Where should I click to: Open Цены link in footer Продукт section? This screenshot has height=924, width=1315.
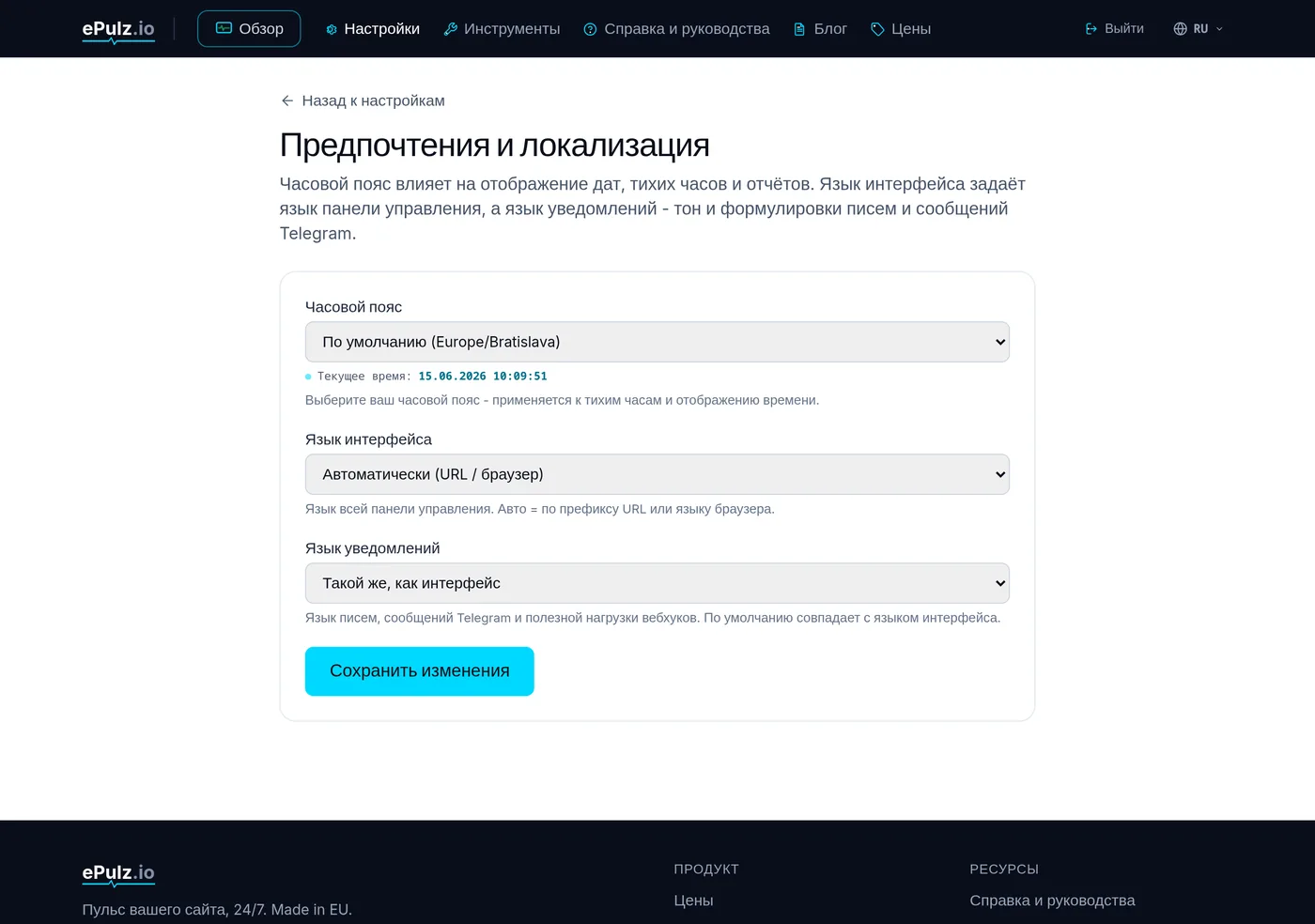[693, 901]
